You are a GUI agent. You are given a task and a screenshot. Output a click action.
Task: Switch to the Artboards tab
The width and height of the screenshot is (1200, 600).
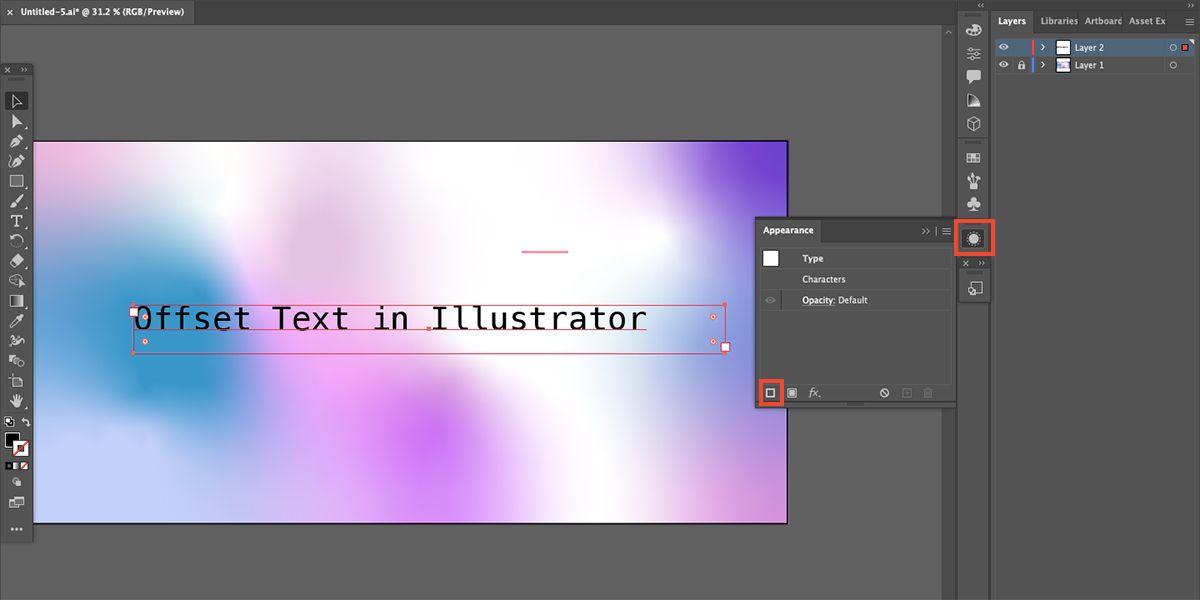[1103, 21]
